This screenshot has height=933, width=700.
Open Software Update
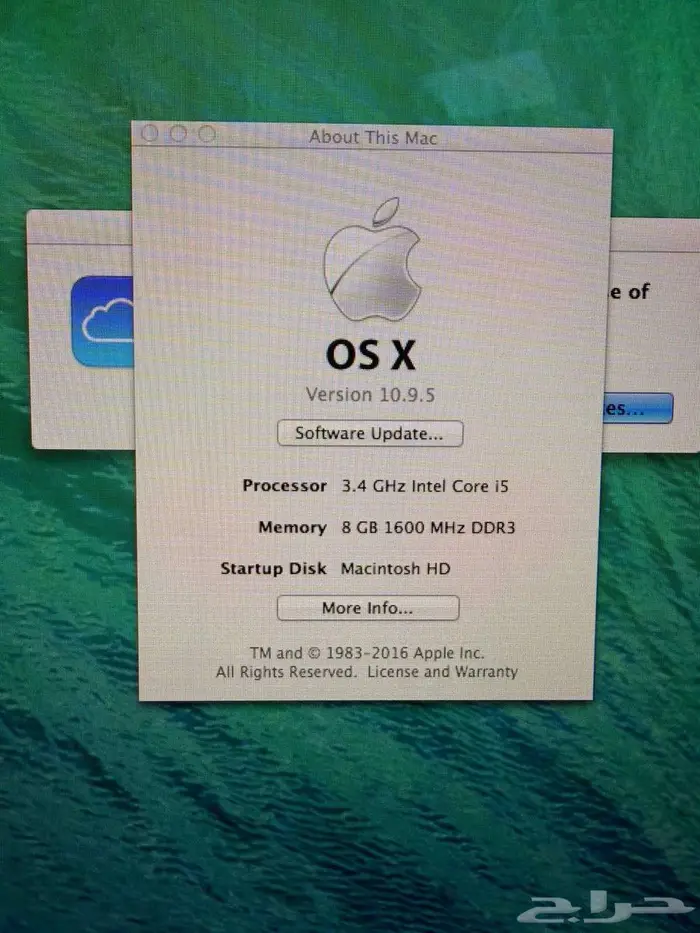369,434
